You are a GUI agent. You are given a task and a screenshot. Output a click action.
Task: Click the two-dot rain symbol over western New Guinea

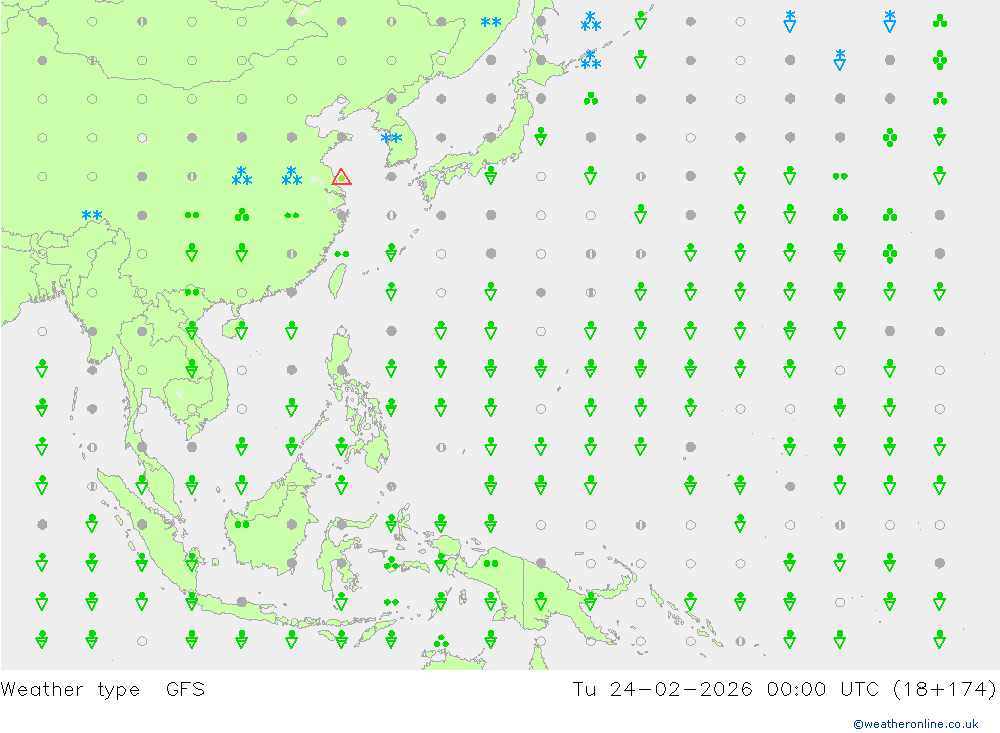click(490, 563)
